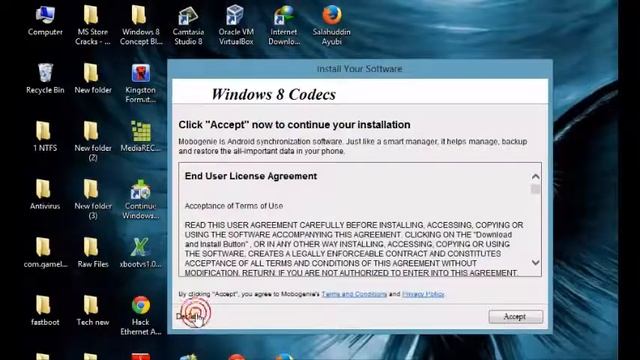Select the New folder (3) icon
Viewport: 640px width, 360px height.
(93, 200)
